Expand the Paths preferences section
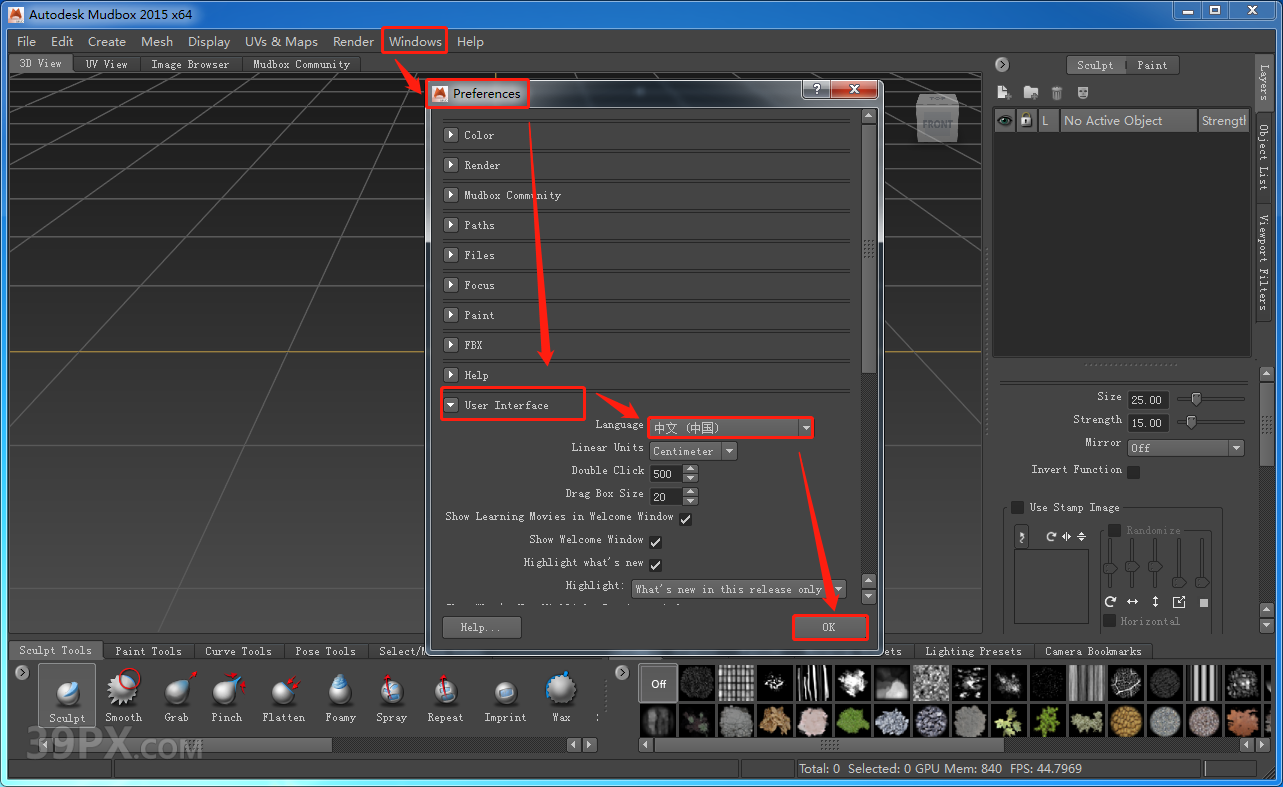 [480, 224]
